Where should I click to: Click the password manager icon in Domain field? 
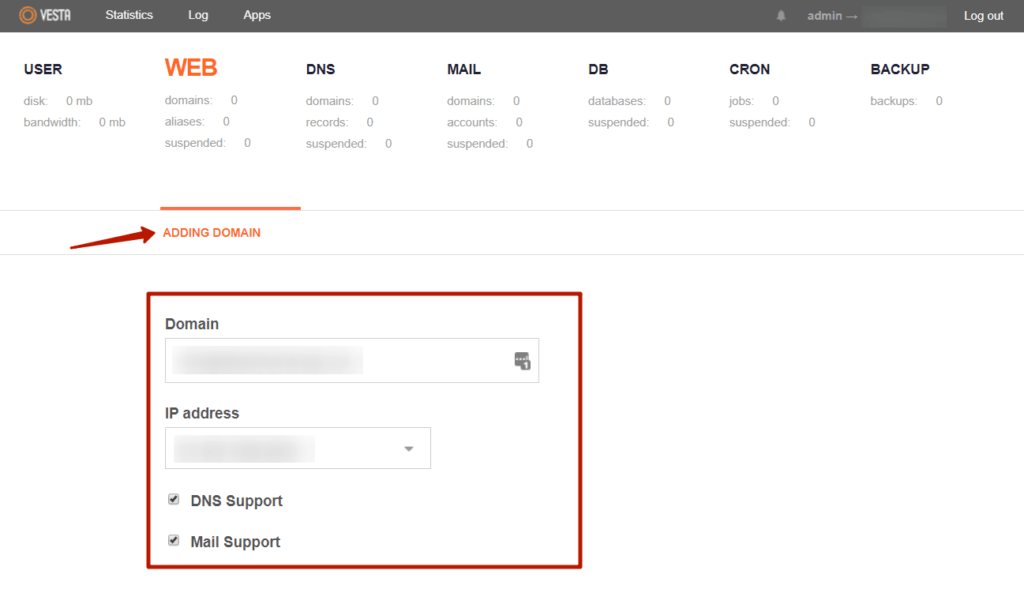(521, 361)
